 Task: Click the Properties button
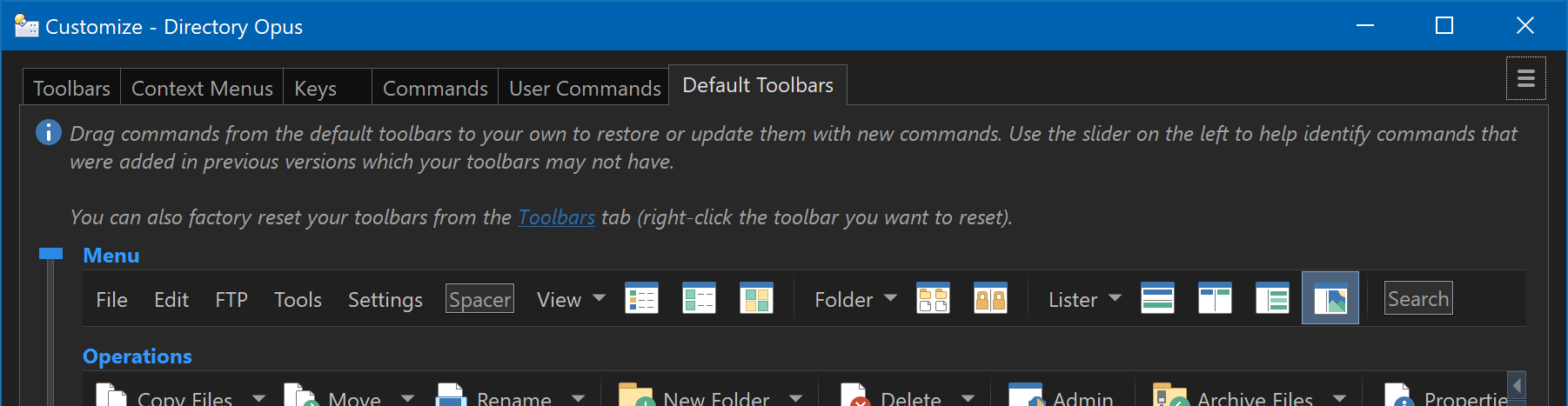(1446, 396)
